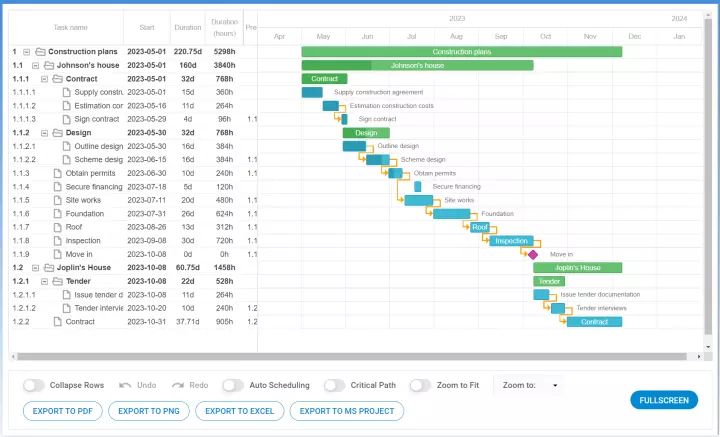Click the file icon of Inspection task
Viewport: 720px width, 437px height.
pos(57,241)
